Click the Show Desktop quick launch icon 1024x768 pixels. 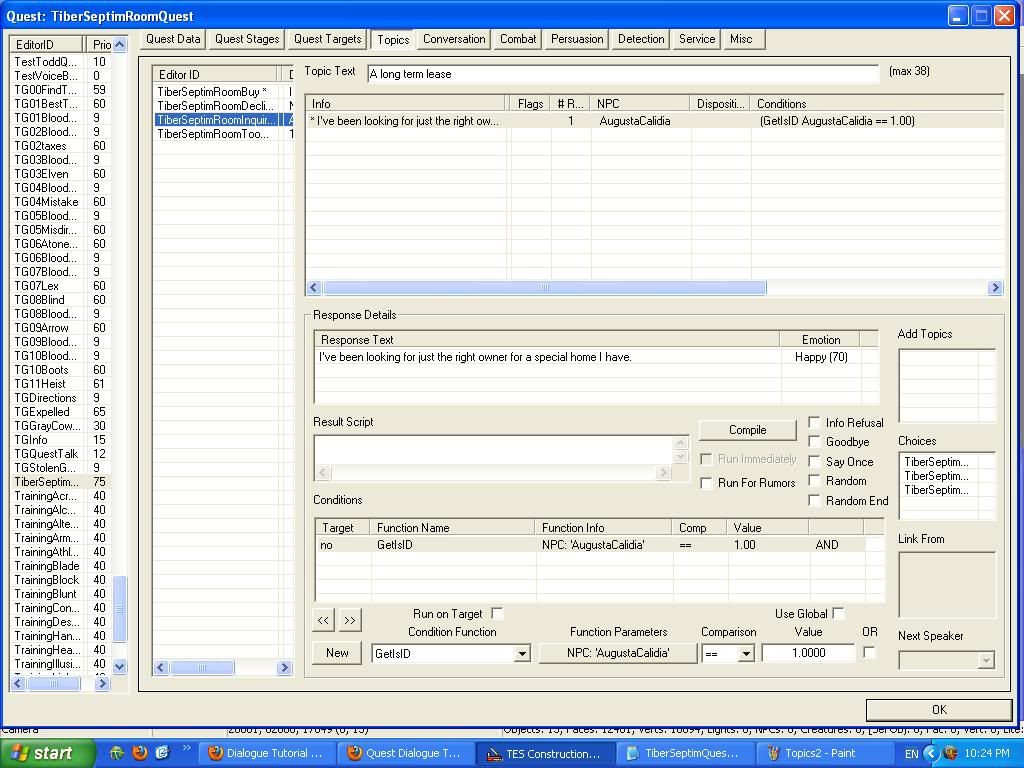click(162, 753)
